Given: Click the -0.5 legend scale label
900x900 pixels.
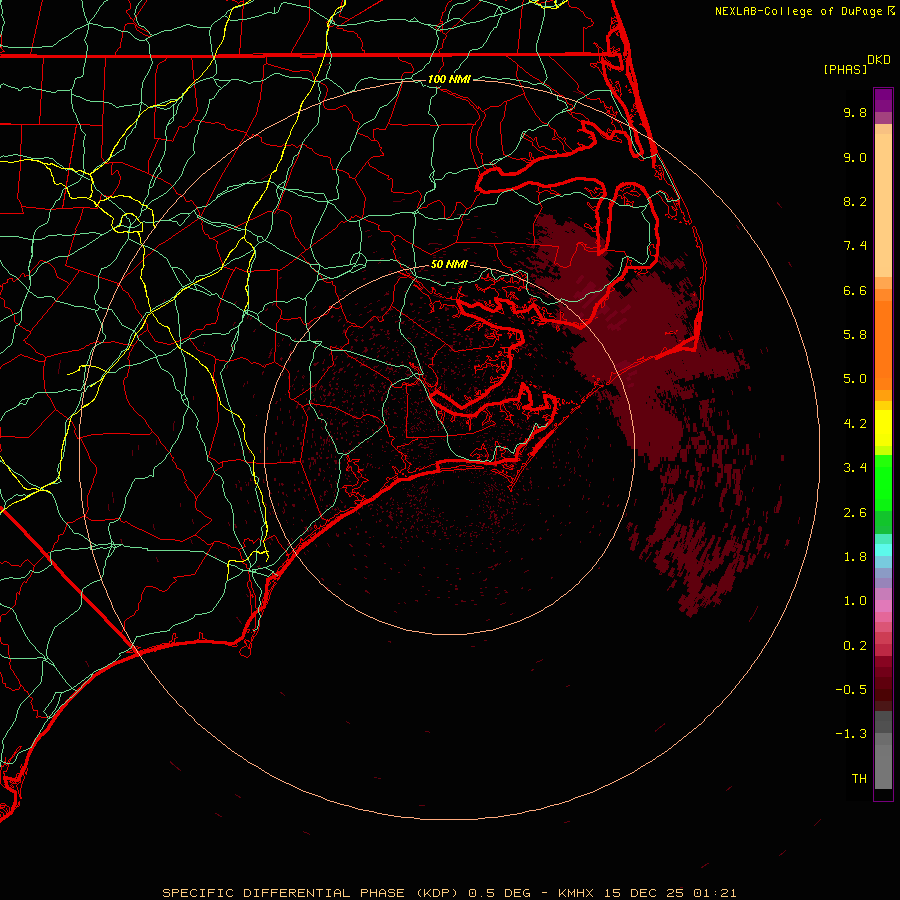Looking at the screenshot, I should 851,690.
